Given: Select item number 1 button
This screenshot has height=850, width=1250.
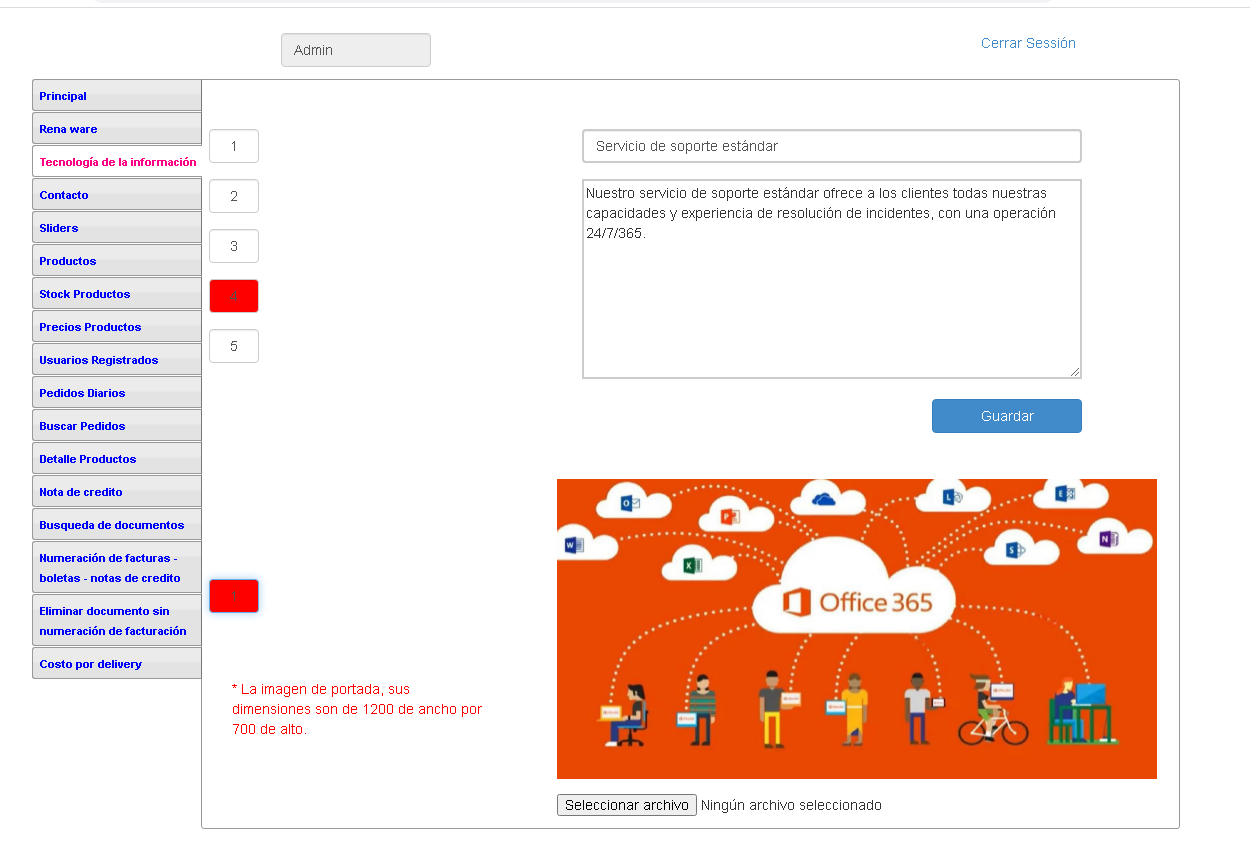Looking at the screenshot, I should point(234,146).
